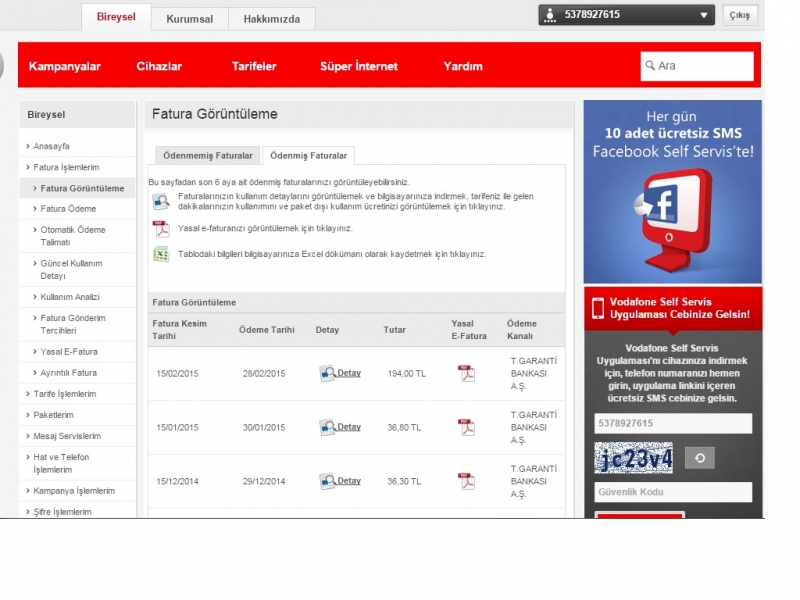Image resolution: width=800 pixels, height=600 pixels.
Task: Refresh the captcha image
Action: click(x=699, y=458)
